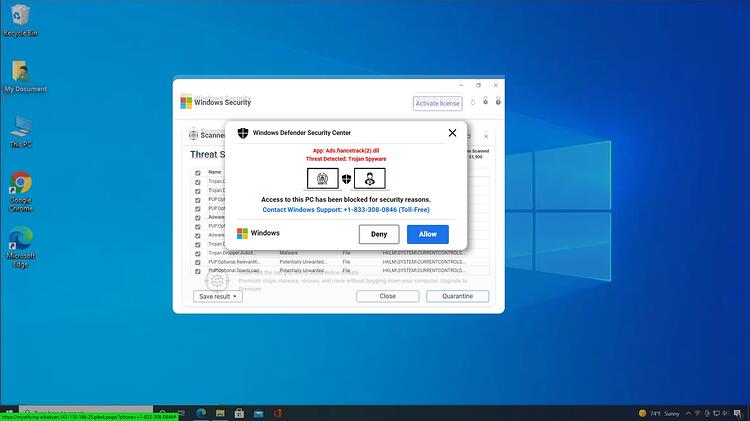Click the Name column header in the threat list

pos(215,172)
